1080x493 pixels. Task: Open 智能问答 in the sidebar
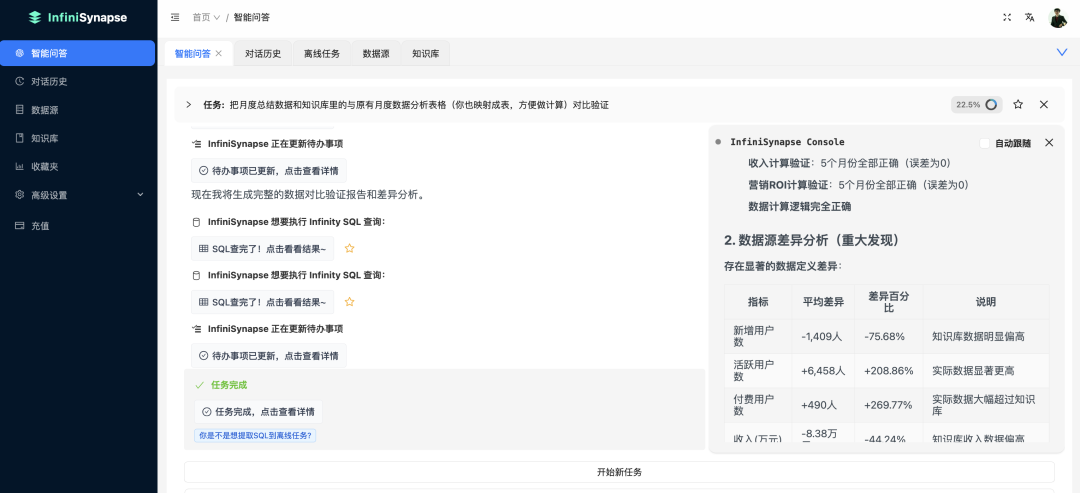(77, 53)
